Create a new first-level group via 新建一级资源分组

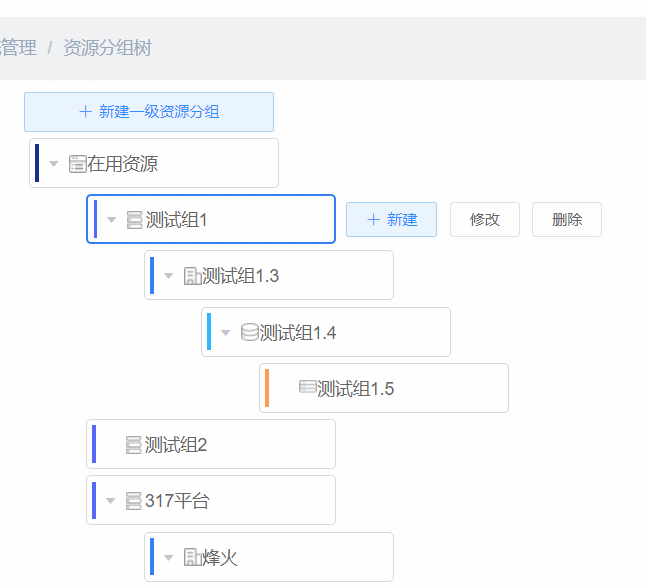click(149, 112)
